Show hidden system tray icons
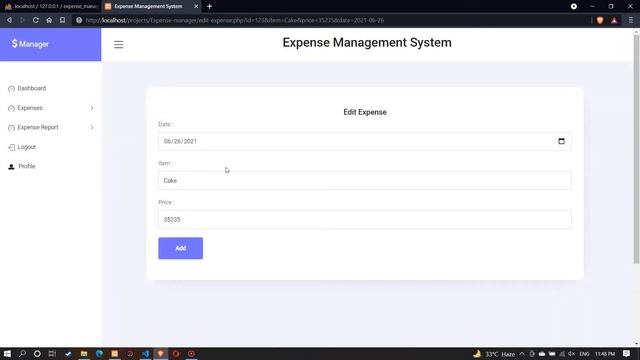The width and height of the screenshot is (640, 360). [x=522, y=353]
